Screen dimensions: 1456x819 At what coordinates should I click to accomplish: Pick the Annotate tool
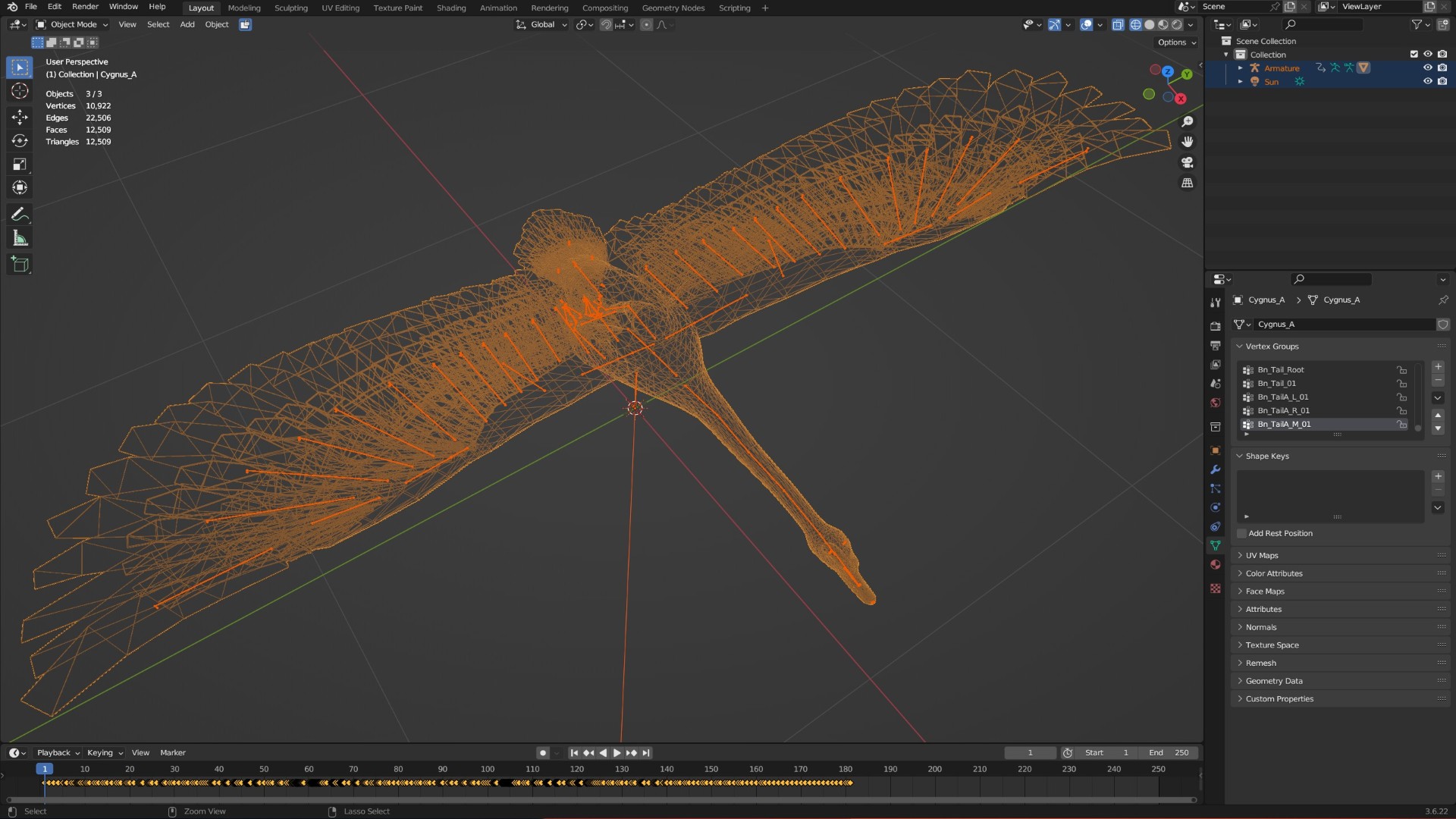click(20, 214)
